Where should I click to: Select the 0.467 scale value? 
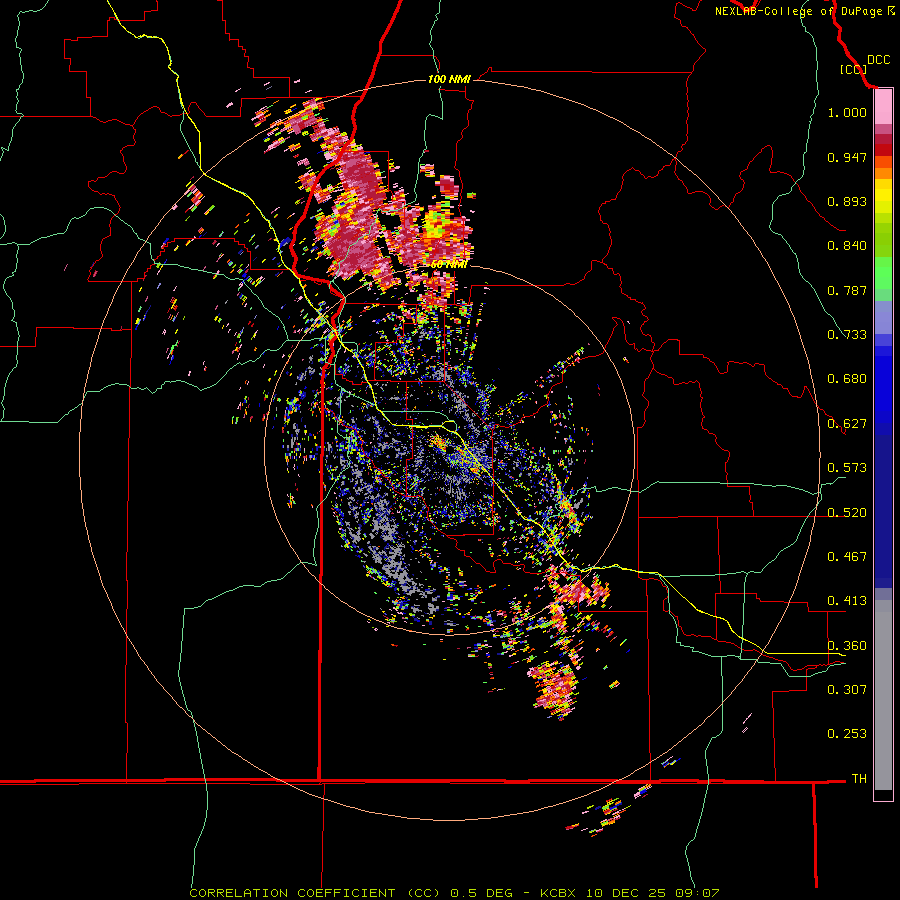(847, 557)
